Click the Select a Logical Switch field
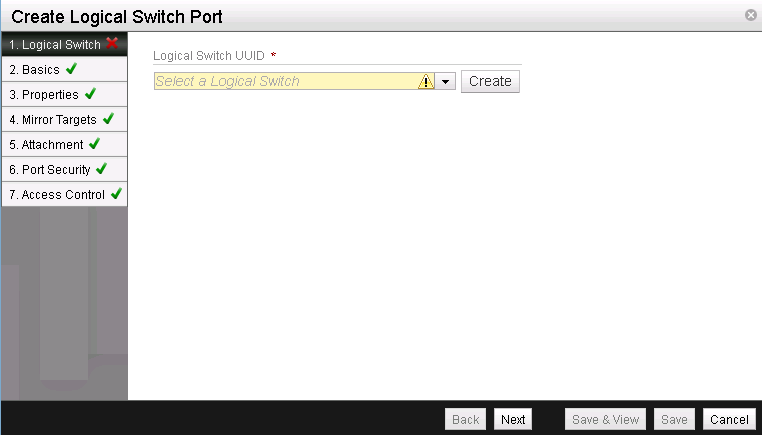Image resolution: width=762 pixels, height=435 pixels. tap(285, 82)
